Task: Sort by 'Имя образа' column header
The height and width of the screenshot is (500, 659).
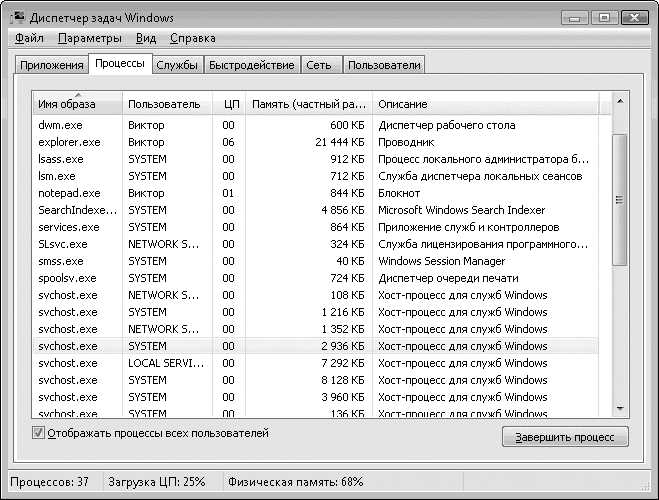Action: pyautogui.click(x=77, y=104)
